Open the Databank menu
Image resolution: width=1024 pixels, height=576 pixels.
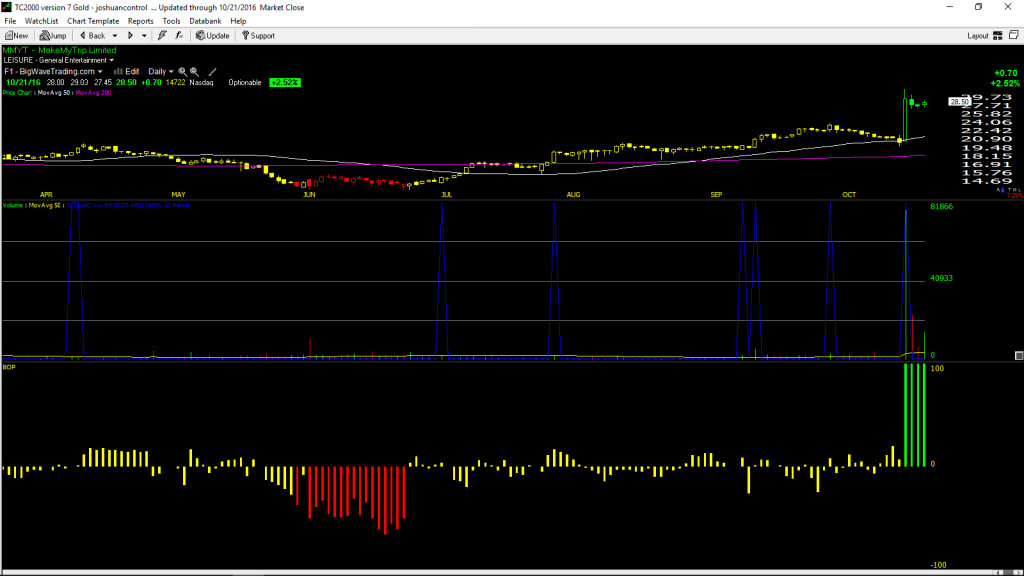[205, 22]
